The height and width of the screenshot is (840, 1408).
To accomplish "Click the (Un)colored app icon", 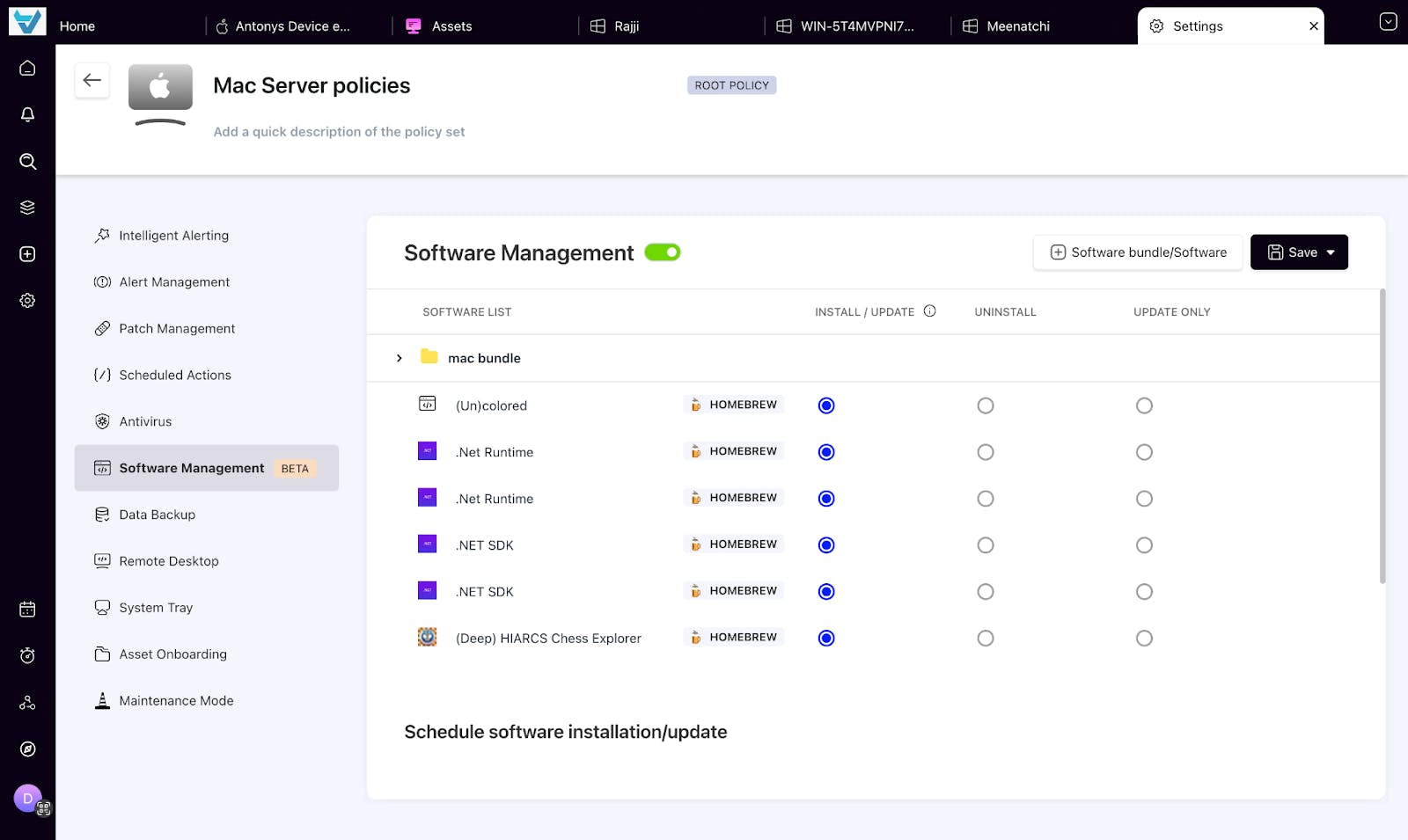I will point(427,404).
